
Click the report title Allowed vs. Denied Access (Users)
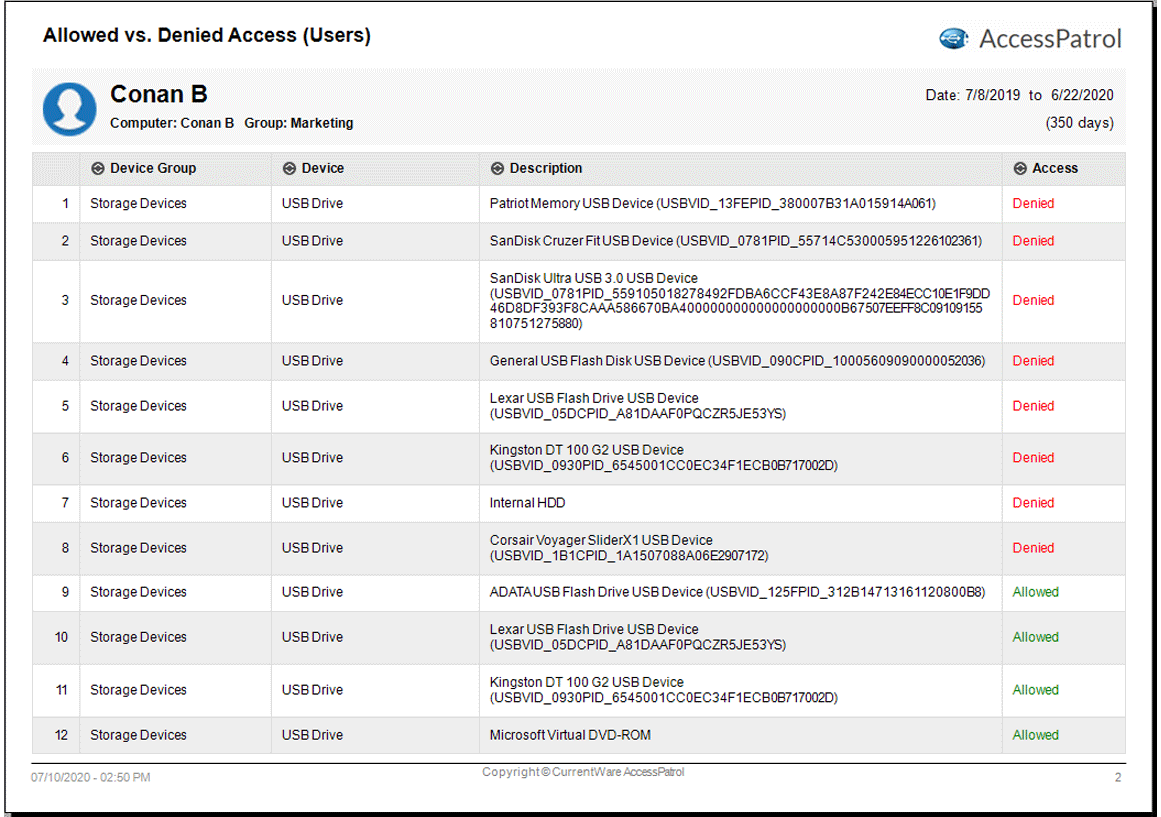click(207, 35)
